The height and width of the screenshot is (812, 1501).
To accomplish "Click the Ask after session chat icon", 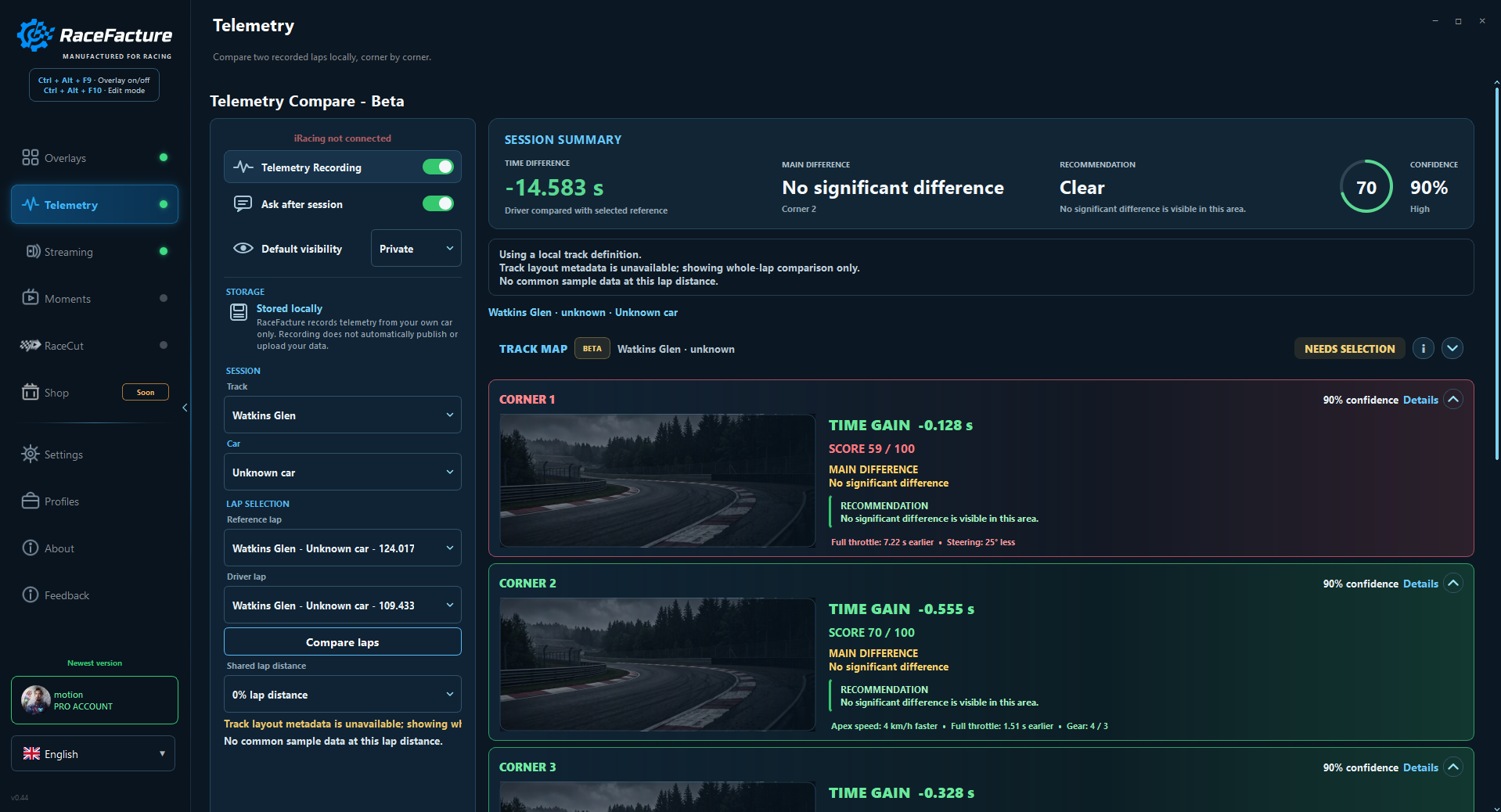I will click(x=243, y=203).
